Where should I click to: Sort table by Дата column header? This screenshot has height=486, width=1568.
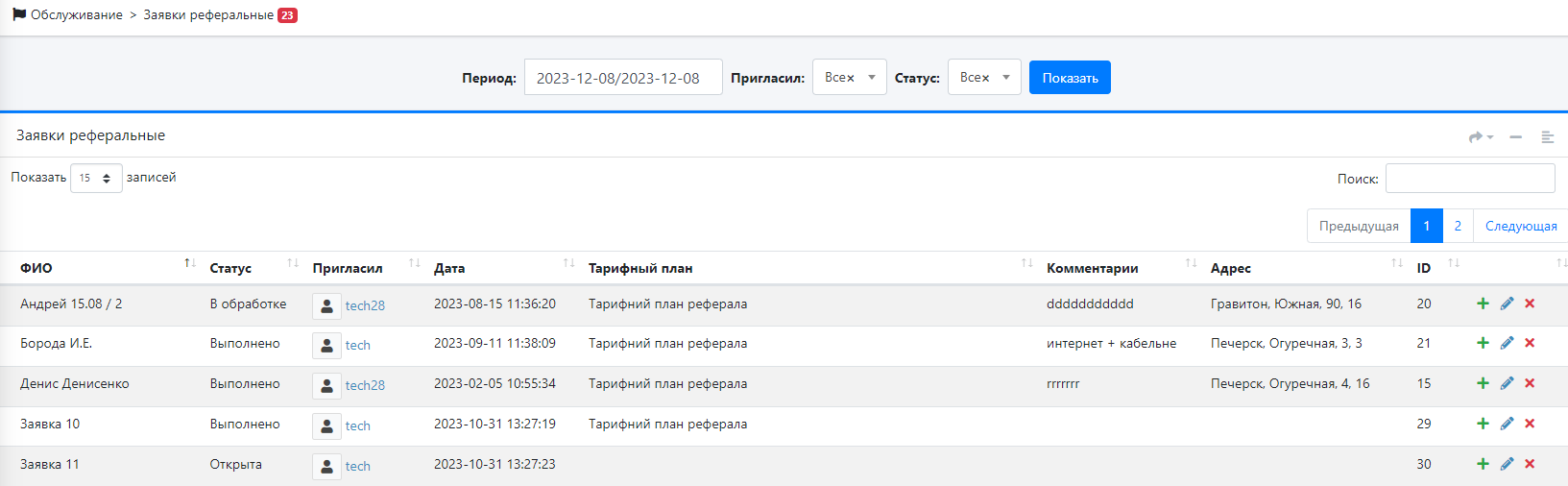(x=449, y=268)
